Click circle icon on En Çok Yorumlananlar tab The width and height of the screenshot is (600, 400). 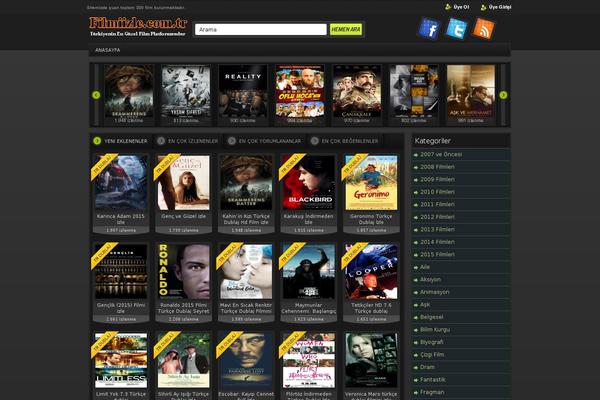(232, 141)
